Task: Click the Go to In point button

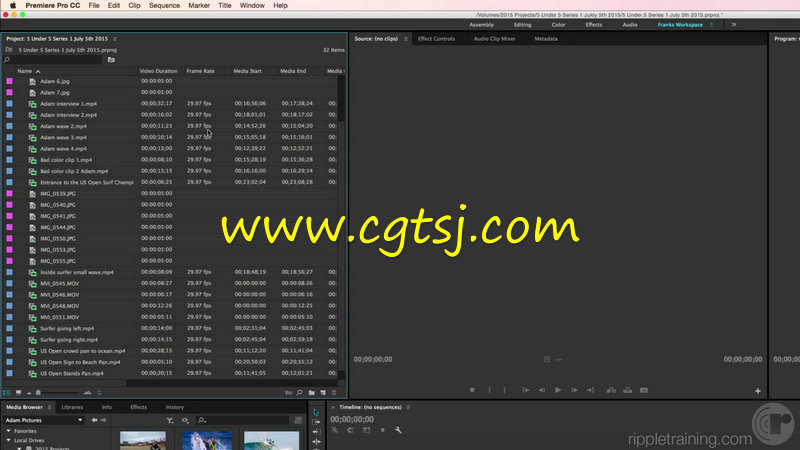Action: pyautogui.click(x=526, y=390)
